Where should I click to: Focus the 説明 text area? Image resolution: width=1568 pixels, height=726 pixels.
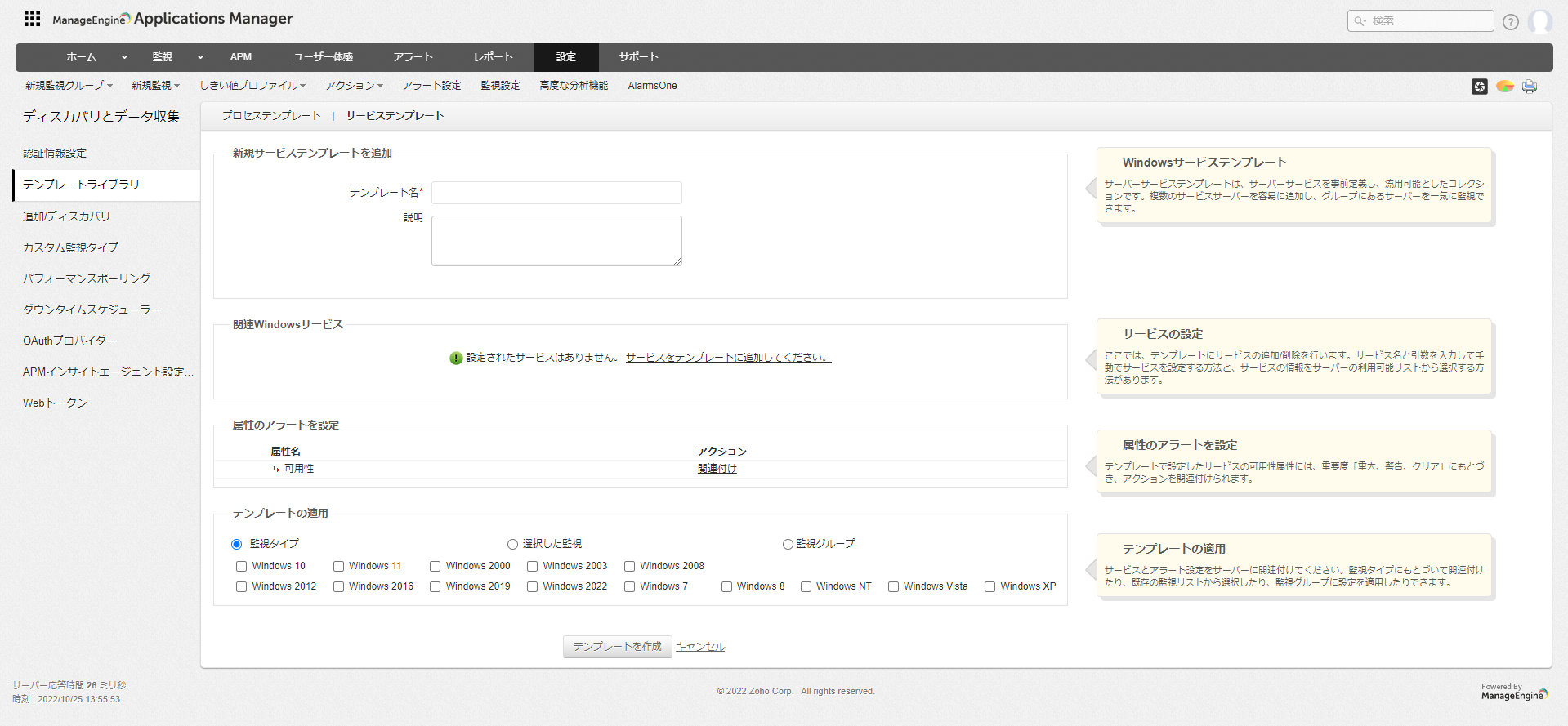pos(556,241)
